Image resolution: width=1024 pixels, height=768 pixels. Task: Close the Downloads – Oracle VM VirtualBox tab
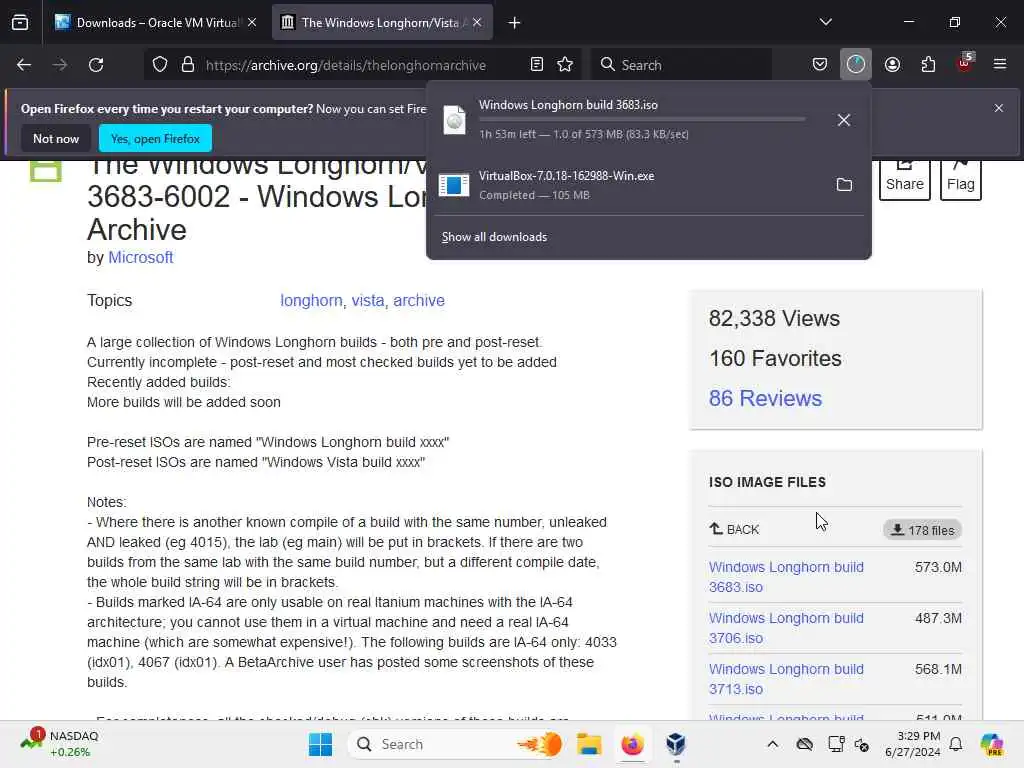pos(252,23)
